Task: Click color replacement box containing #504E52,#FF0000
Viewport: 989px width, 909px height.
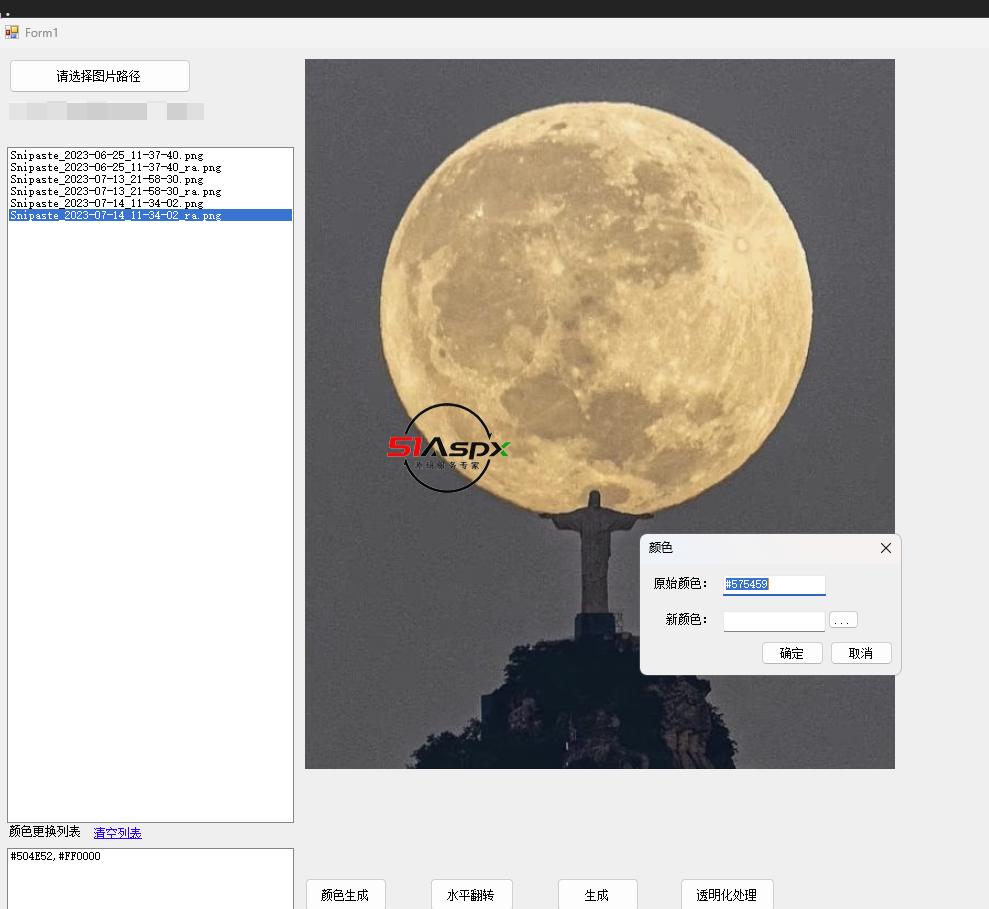Action: (150, 878)
